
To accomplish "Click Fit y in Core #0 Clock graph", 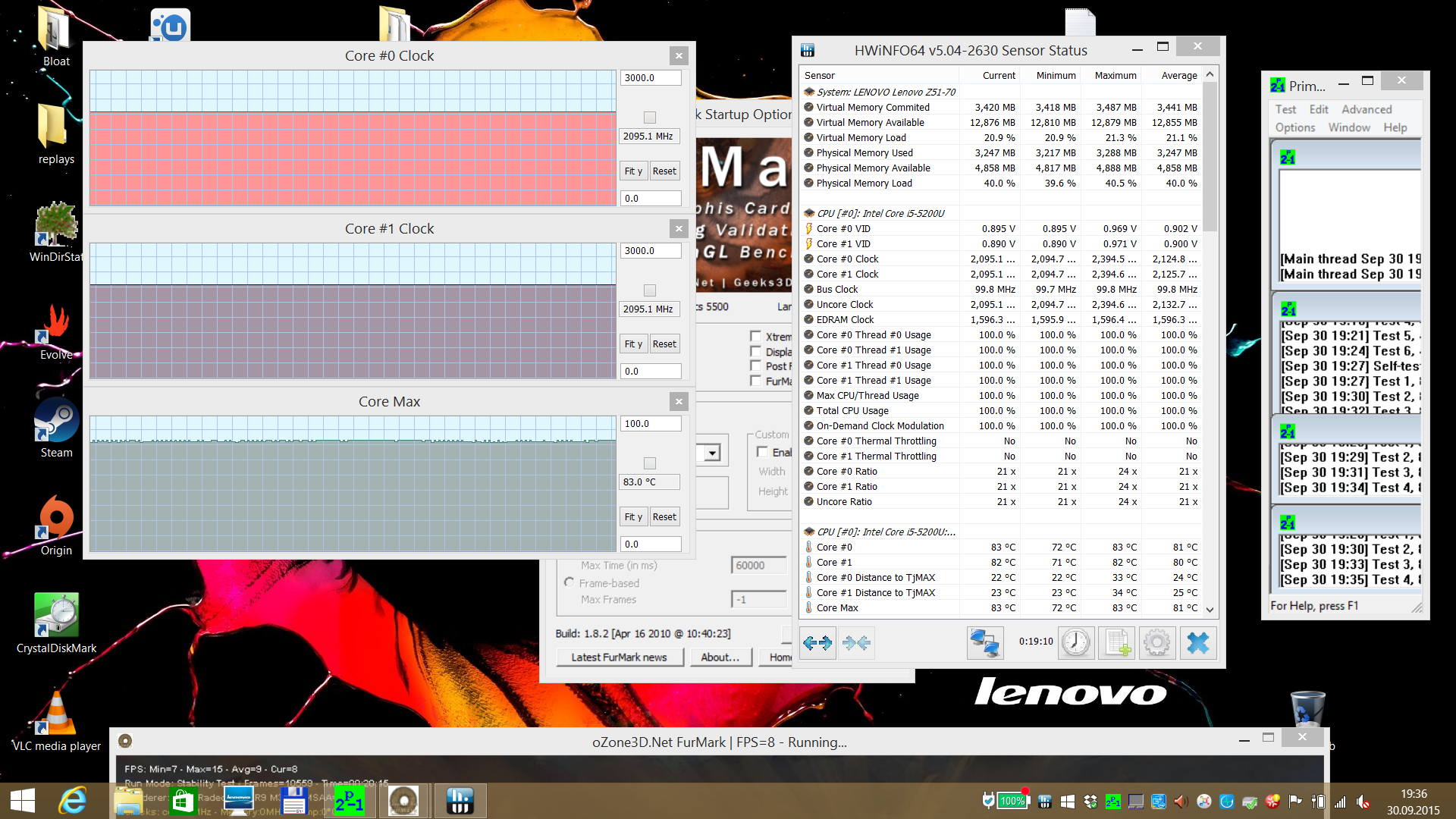I will (x=633, y=171).
